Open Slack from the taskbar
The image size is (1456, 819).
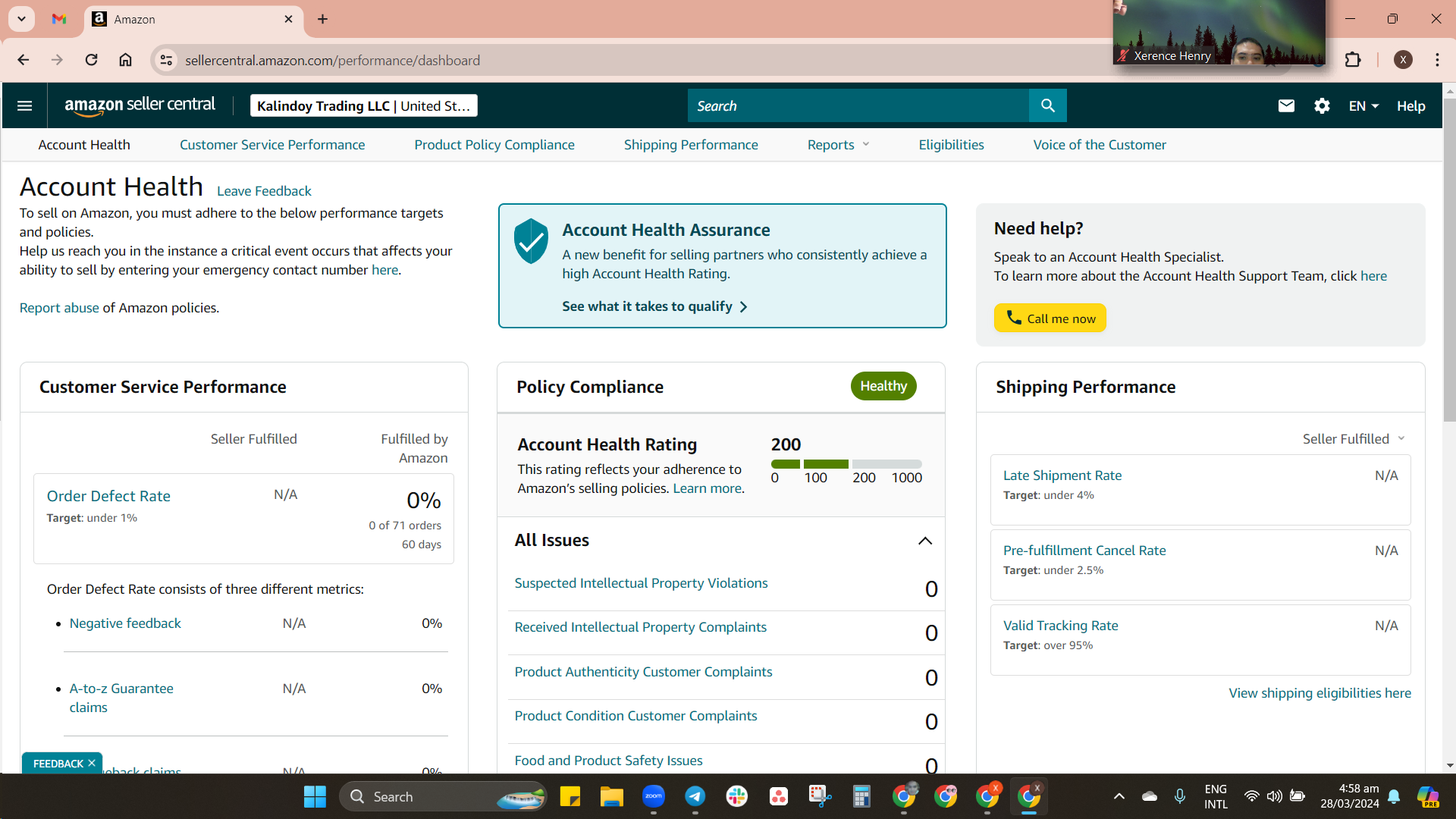pyautogui.click(x=737, y=796)
